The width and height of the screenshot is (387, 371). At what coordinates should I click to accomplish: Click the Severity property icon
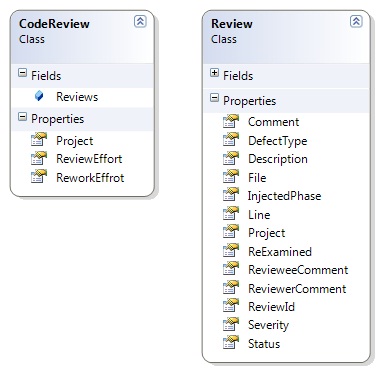point(231,324)
